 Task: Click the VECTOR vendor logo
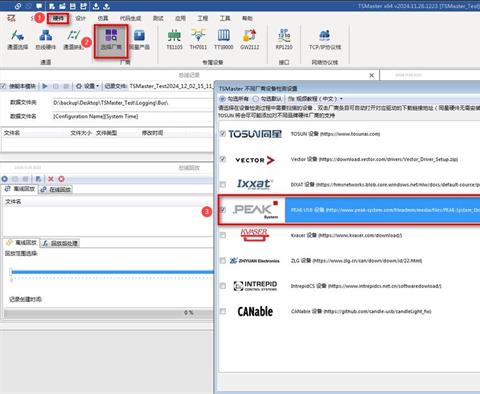255,160
